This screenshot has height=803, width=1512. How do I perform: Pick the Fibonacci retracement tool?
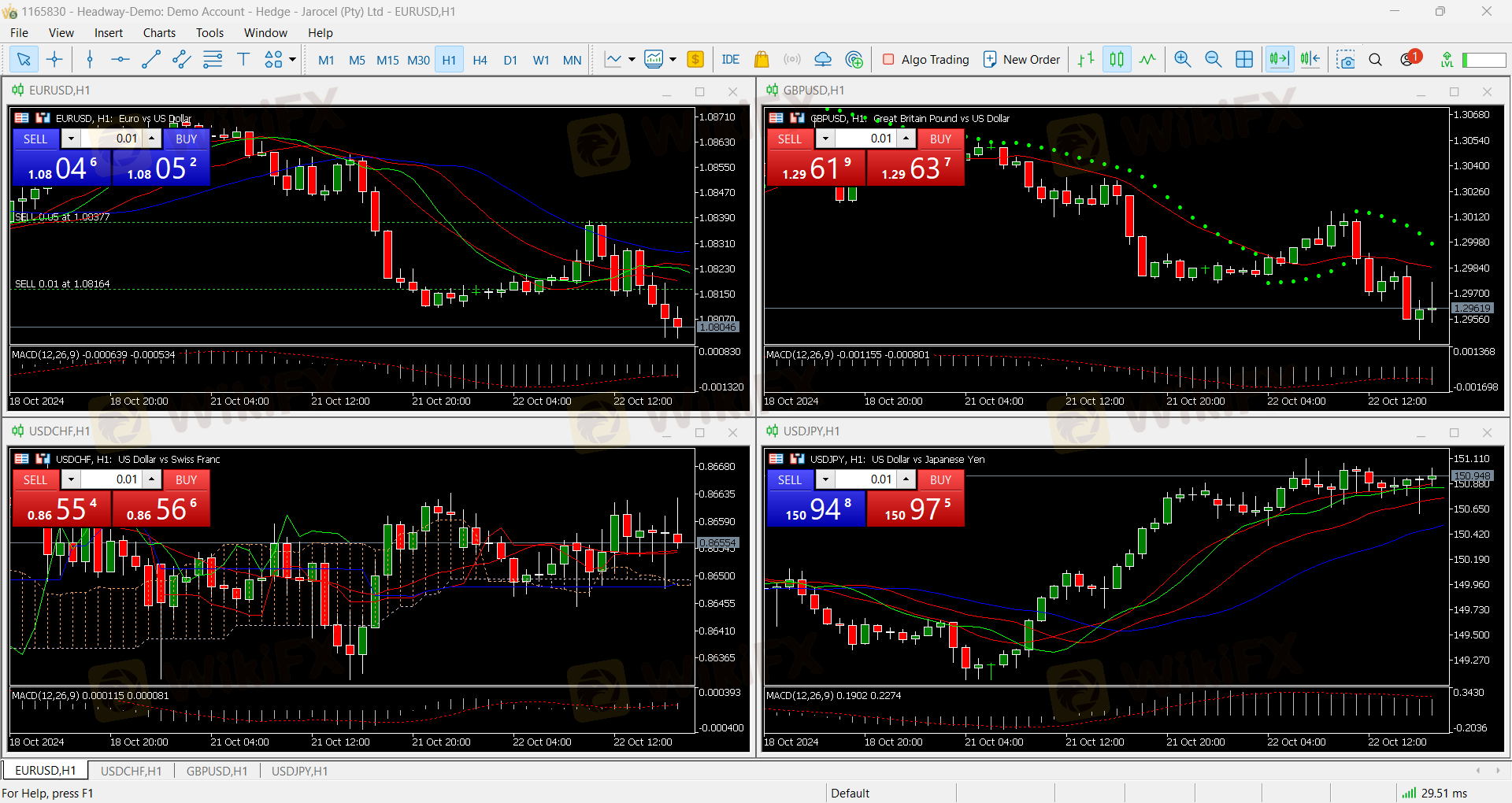click(x=213, y=59)
